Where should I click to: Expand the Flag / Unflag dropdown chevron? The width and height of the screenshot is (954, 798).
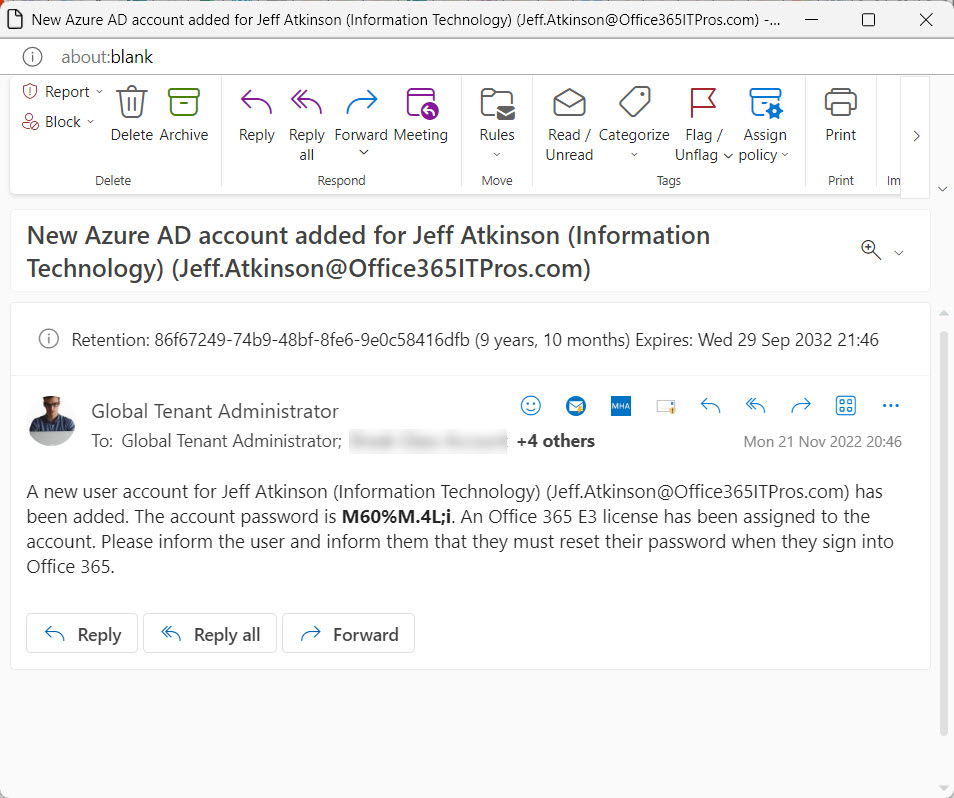728,156
